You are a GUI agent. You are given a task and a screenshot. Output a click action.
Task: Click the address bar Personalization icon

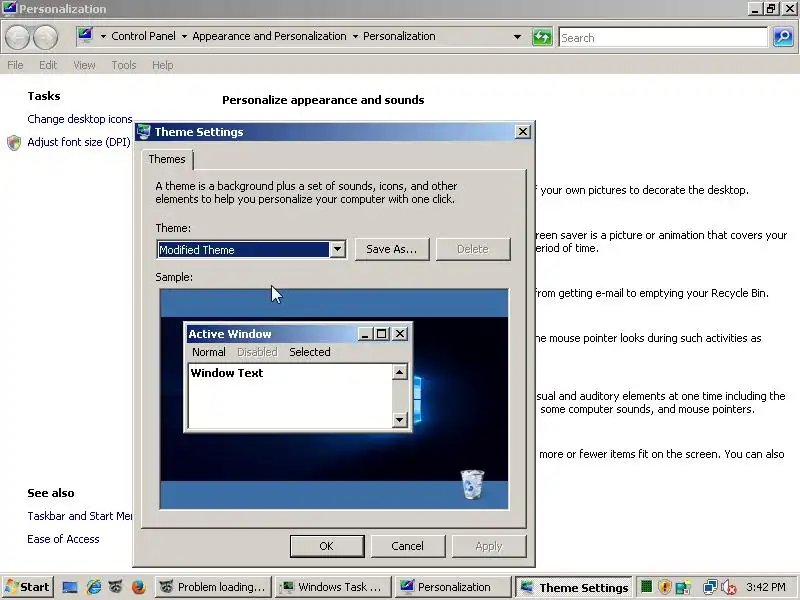[85, 35]
